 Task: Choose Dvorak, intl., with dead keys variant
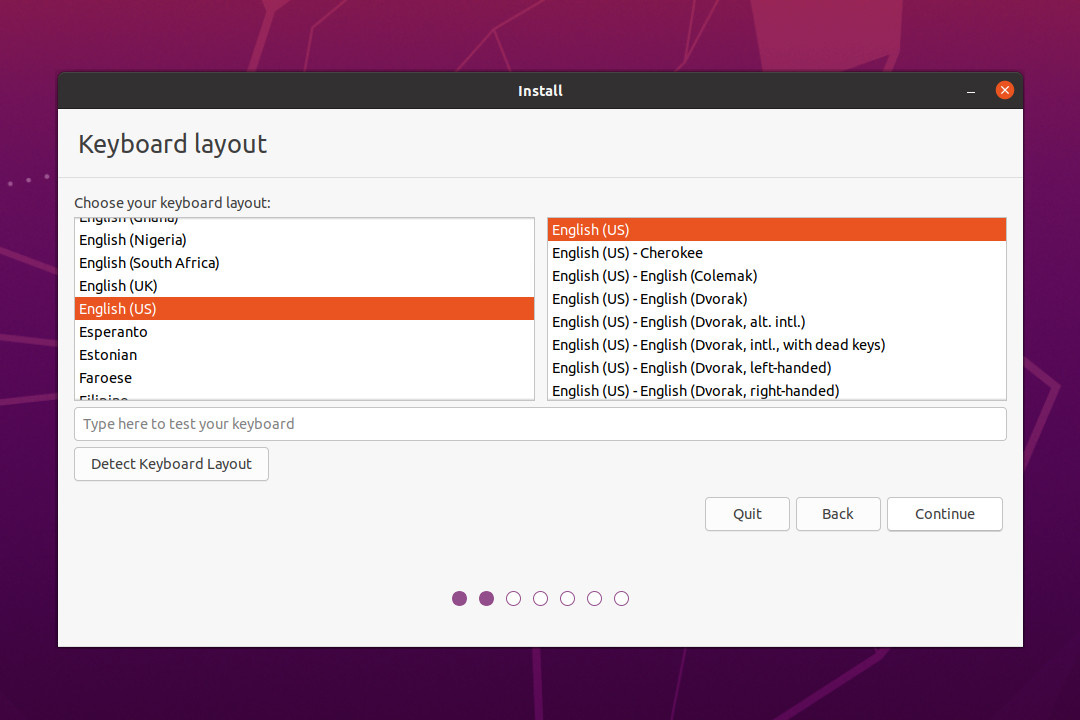click(x=776, y=345)
